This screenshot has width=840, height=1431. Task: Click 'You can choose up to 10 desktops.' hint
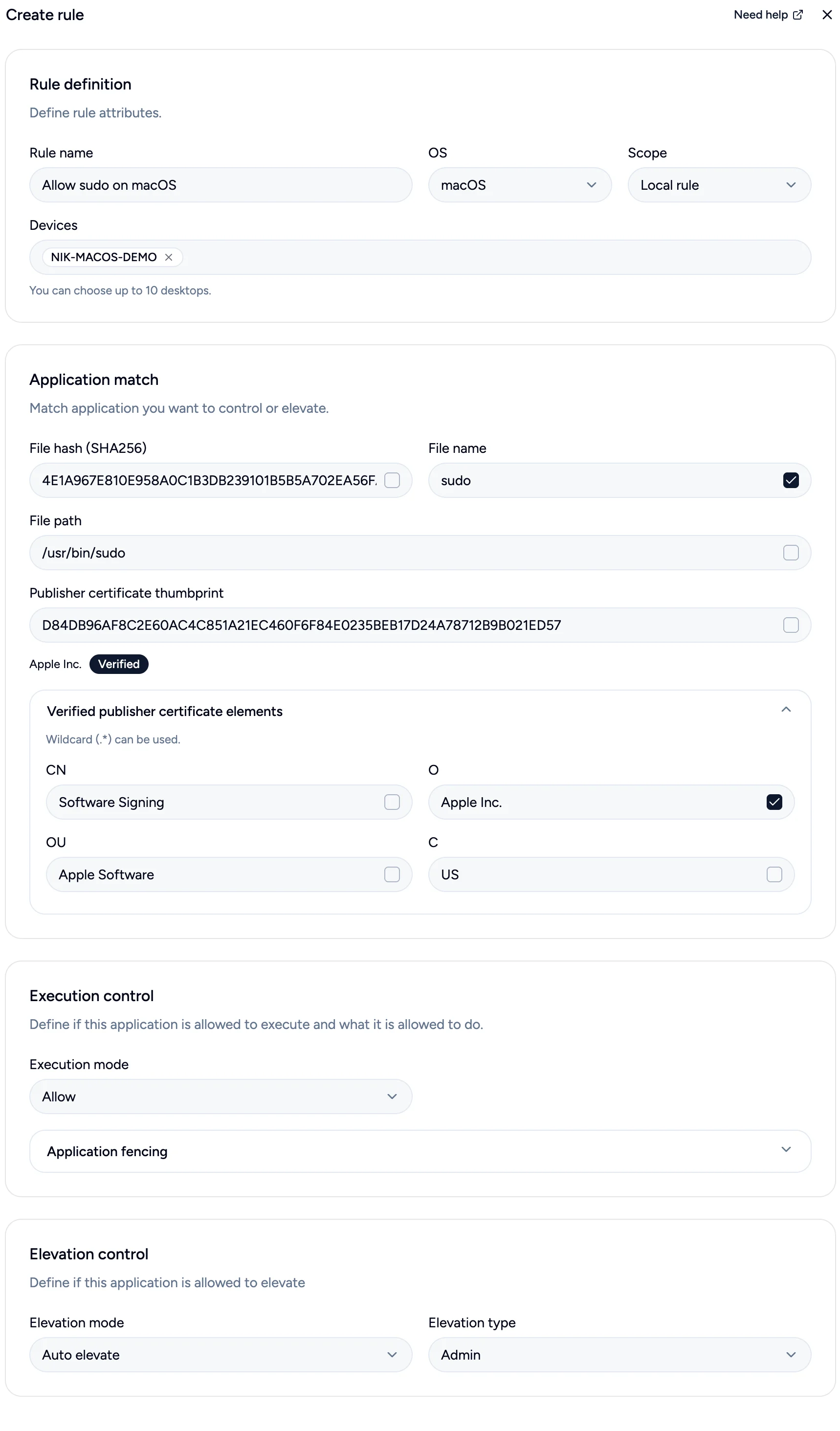point(120,291)
